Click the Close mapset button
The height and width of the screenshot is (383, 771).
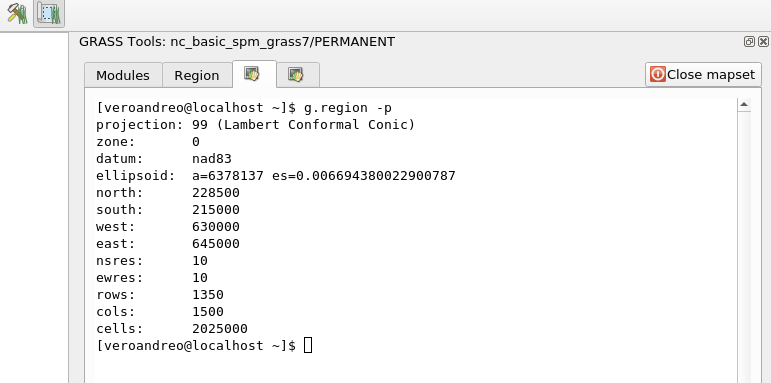(x=703, y=74)
